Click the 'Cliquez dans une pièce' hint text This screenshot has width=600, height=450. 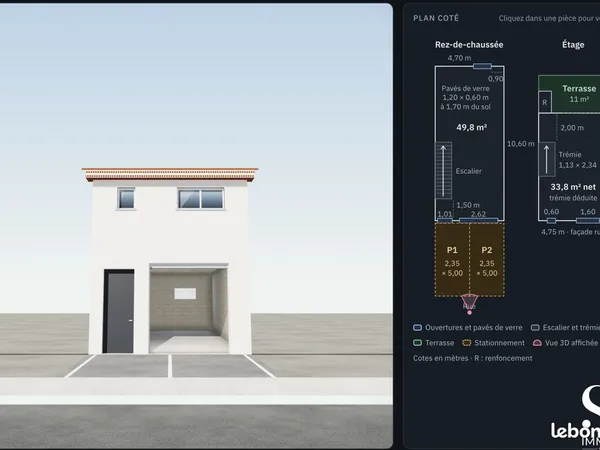click(549, 18)
